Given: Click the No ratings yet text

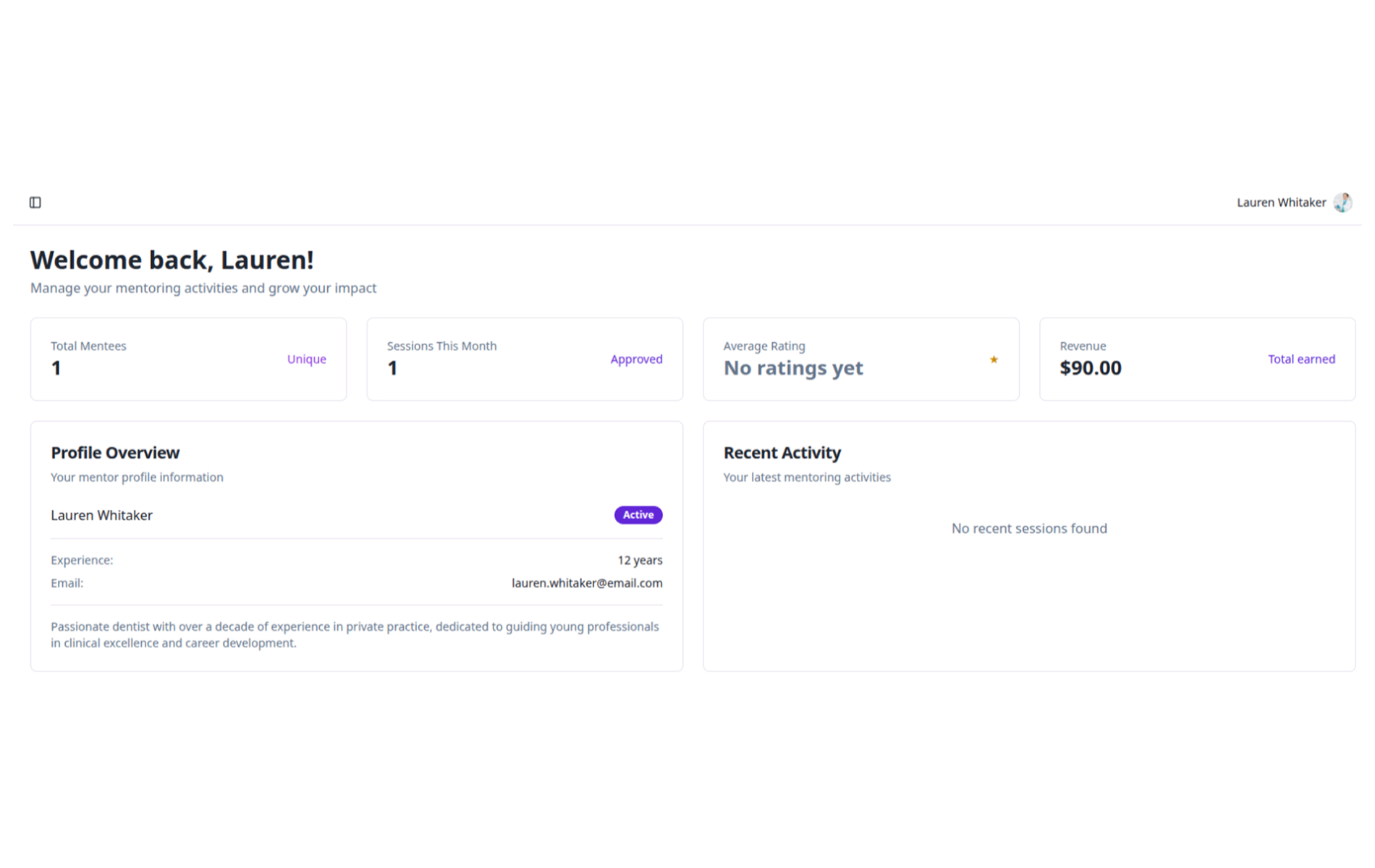Looking at the screenshot, I should tap(793, 368).
